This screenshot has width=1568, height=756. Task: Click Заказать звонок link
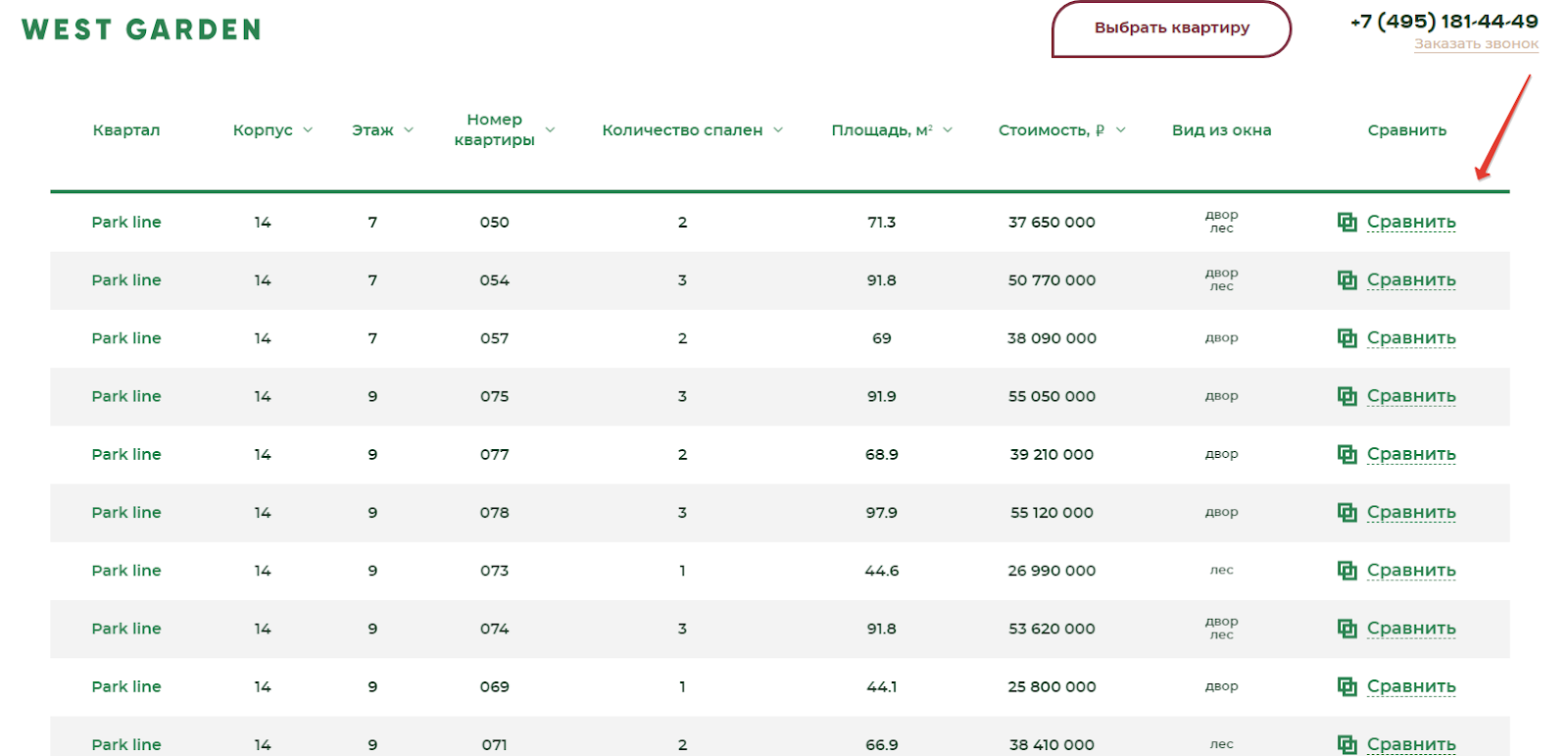pos(1476,44)
